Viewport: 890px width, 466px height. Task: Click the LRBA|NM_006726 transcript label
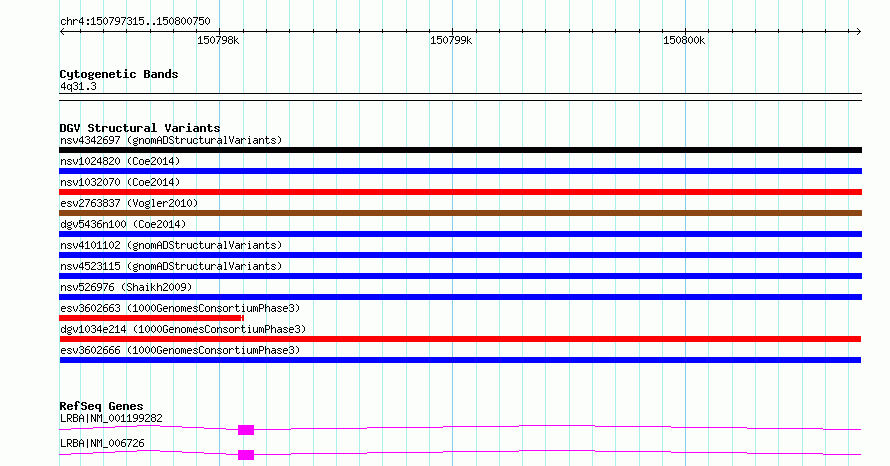pos(102,443)
